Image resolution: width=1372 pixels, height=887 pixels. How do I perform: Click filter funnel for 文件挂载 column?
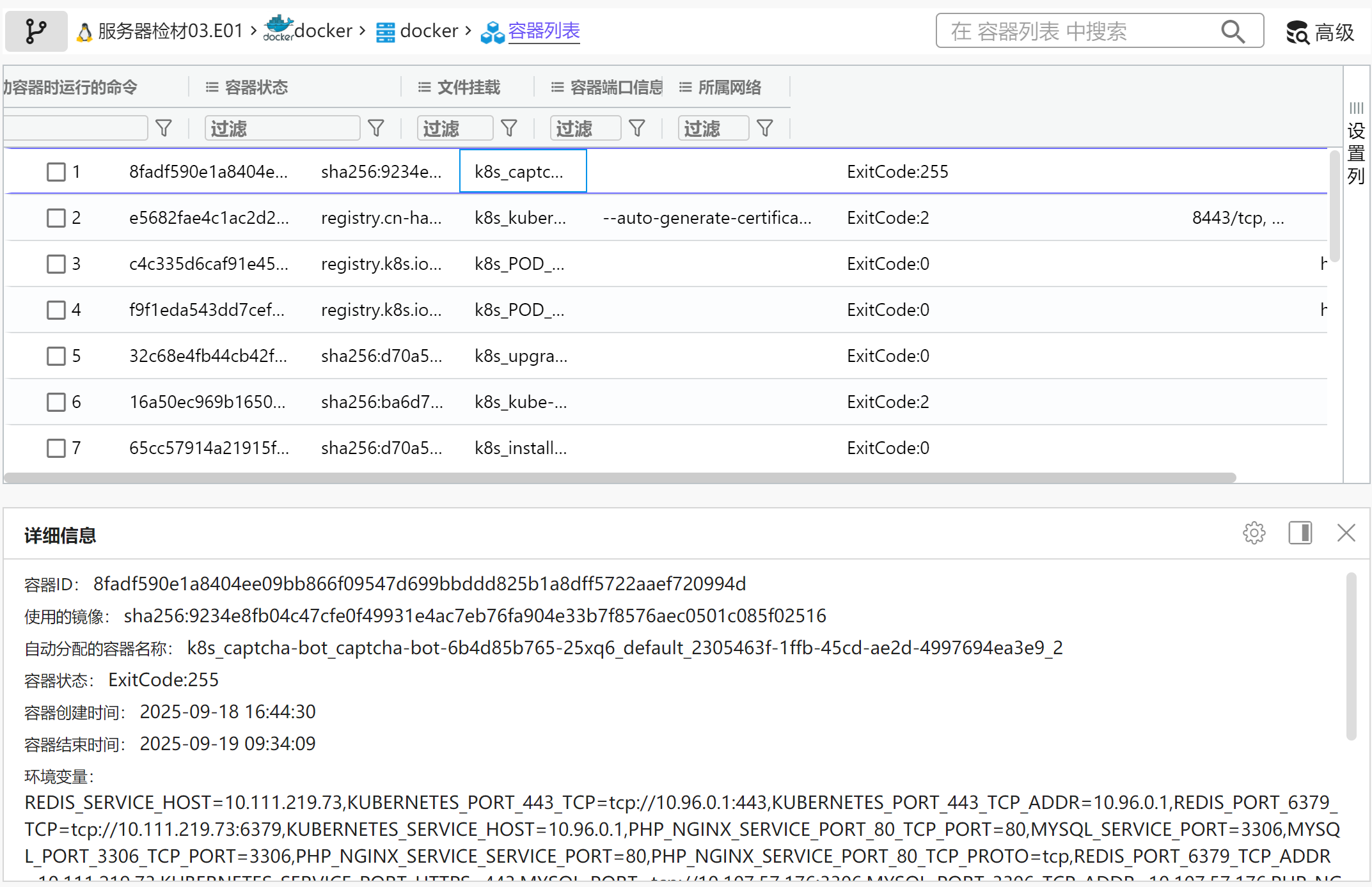point(509,129)
